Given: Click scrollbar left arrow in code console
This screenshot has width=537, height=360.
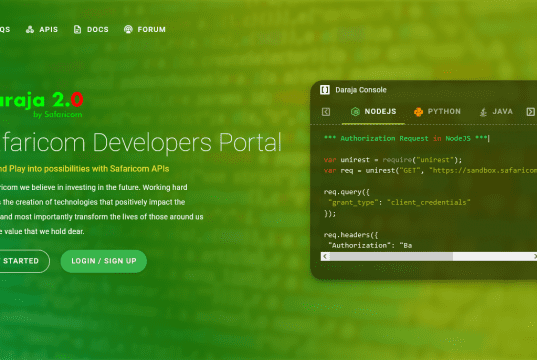Looking at the screenshot, I should 325,256.
